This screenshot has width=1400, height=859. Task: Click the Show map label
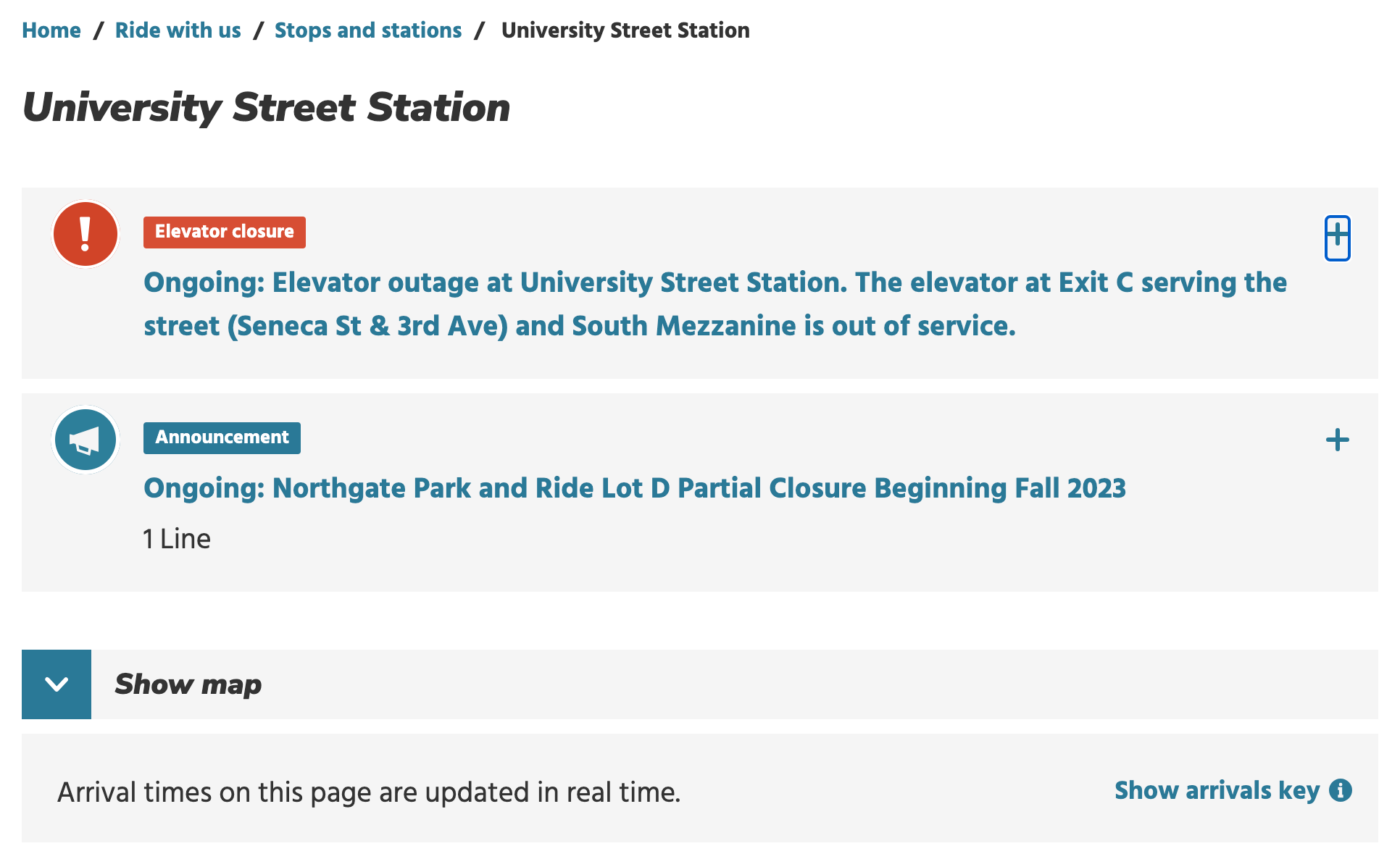click(188, 684)
